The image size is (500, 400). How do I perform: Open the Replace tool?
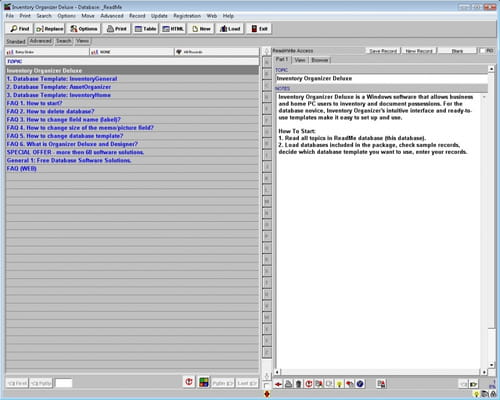click(x=50, y=29)
